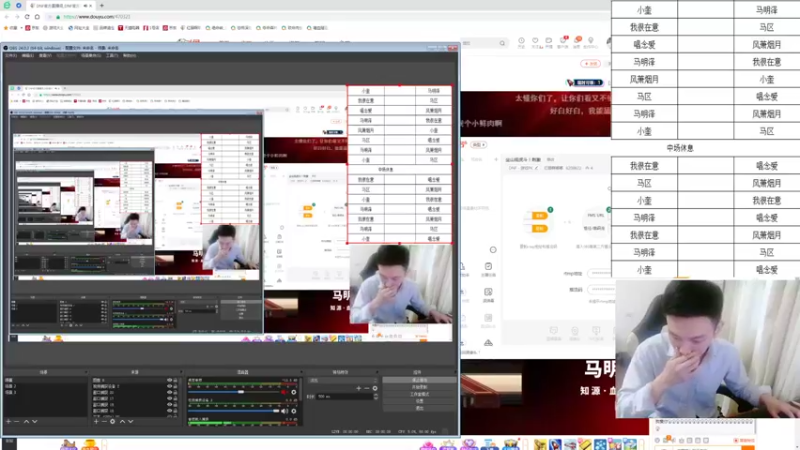Viewport: 800px width, 450px height.
Task: Select the webcam source in OBS preview
Action: click(x=401, y=284)
